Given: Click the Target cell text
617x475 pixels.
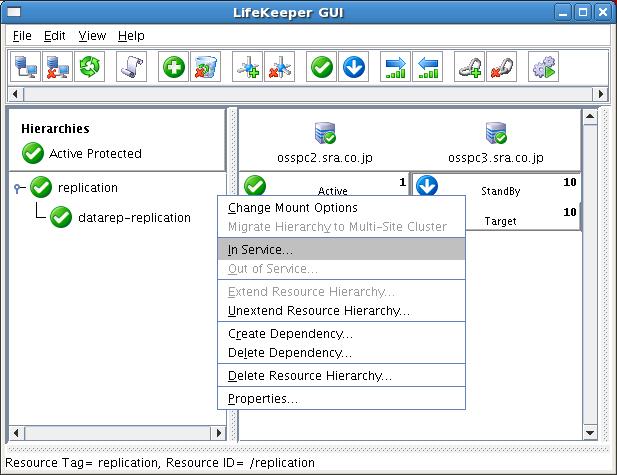Looking at the screenshot, I should click(501, 221).
